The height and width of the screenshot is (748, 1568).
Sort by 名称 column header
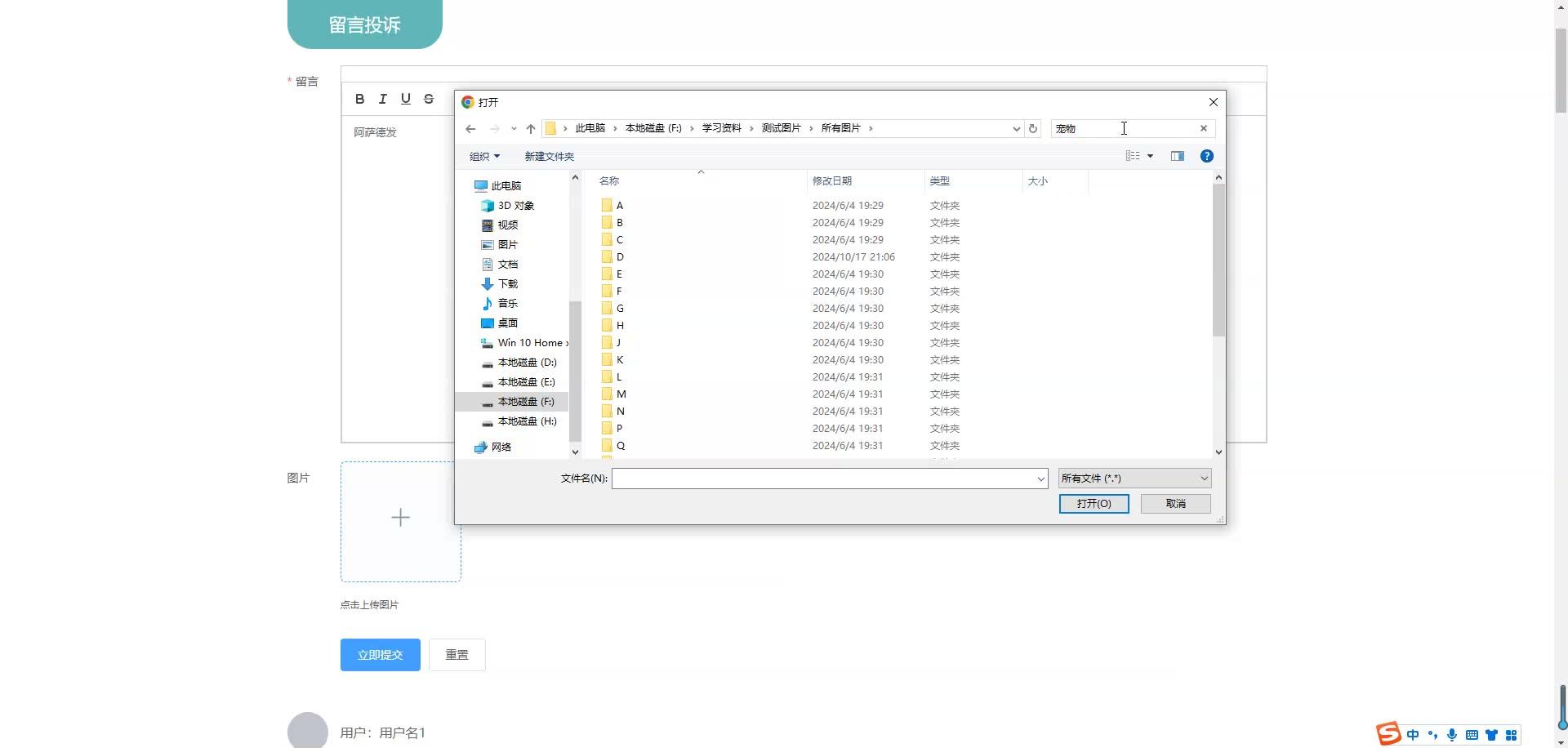click(609, 181)
